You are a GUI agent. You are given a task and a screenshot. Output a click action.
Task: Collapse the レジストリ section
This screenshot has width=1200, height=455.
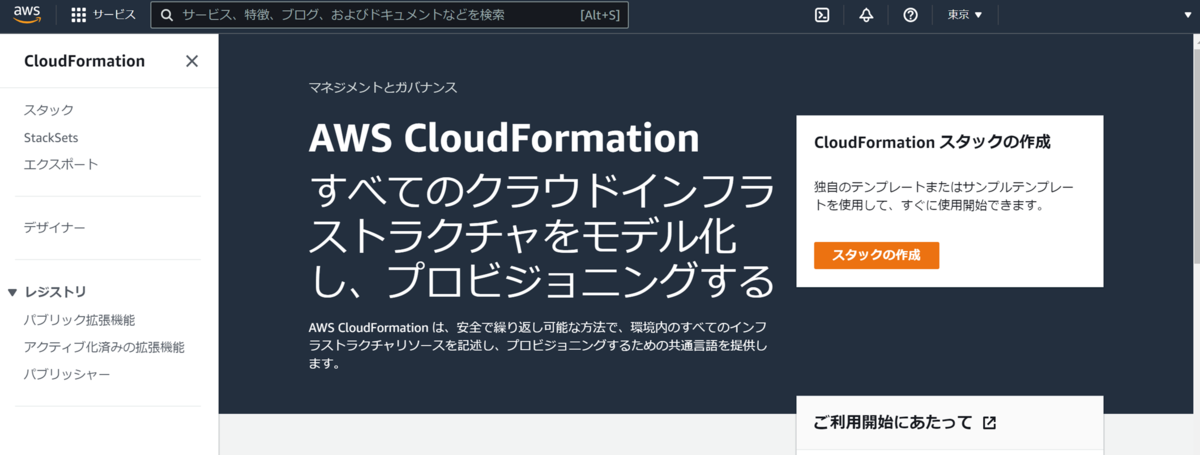tap(13, 292)
